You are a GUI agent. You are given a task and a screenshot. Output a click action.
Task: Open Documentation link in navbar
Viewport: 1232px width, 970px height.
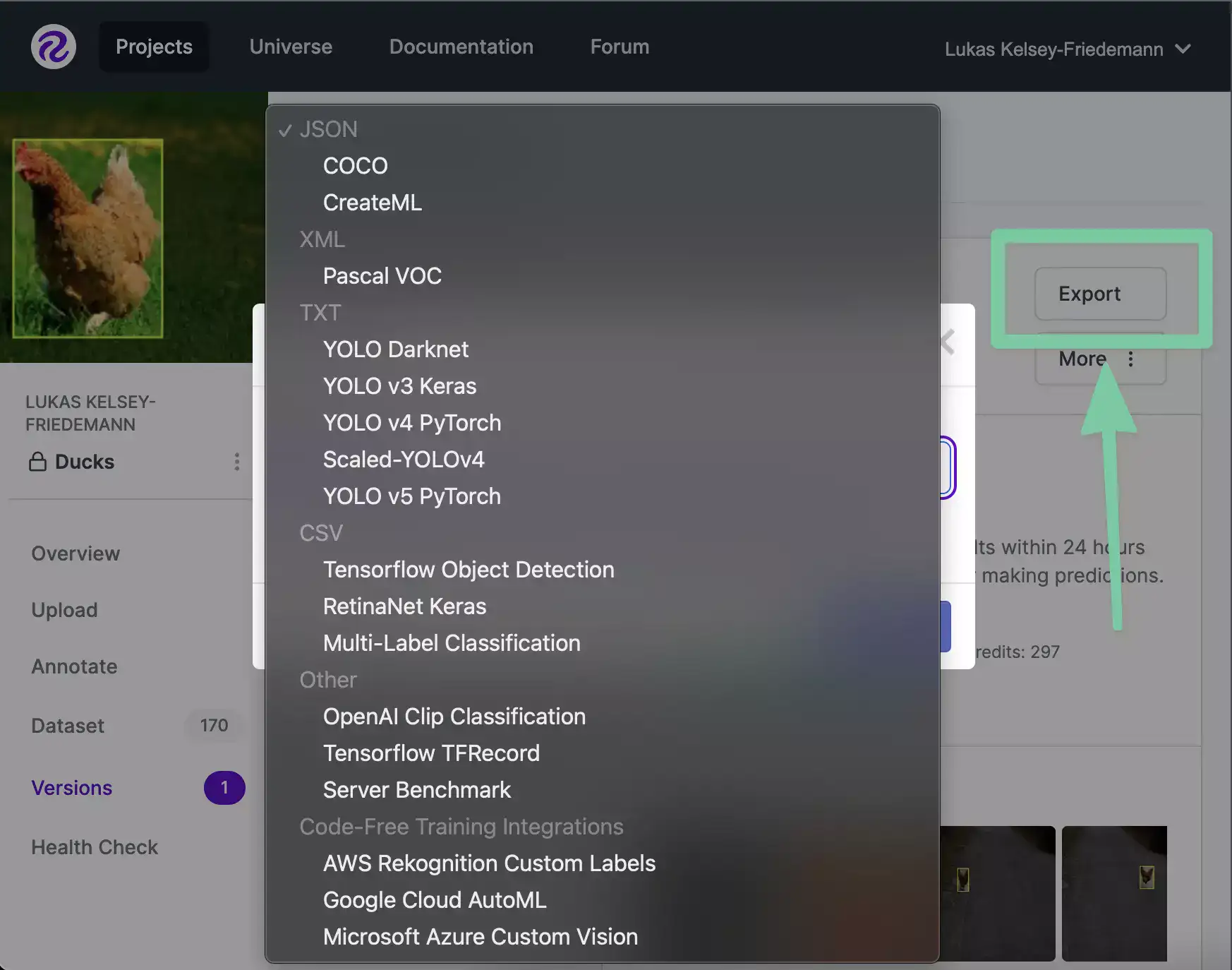pos(461,47)
